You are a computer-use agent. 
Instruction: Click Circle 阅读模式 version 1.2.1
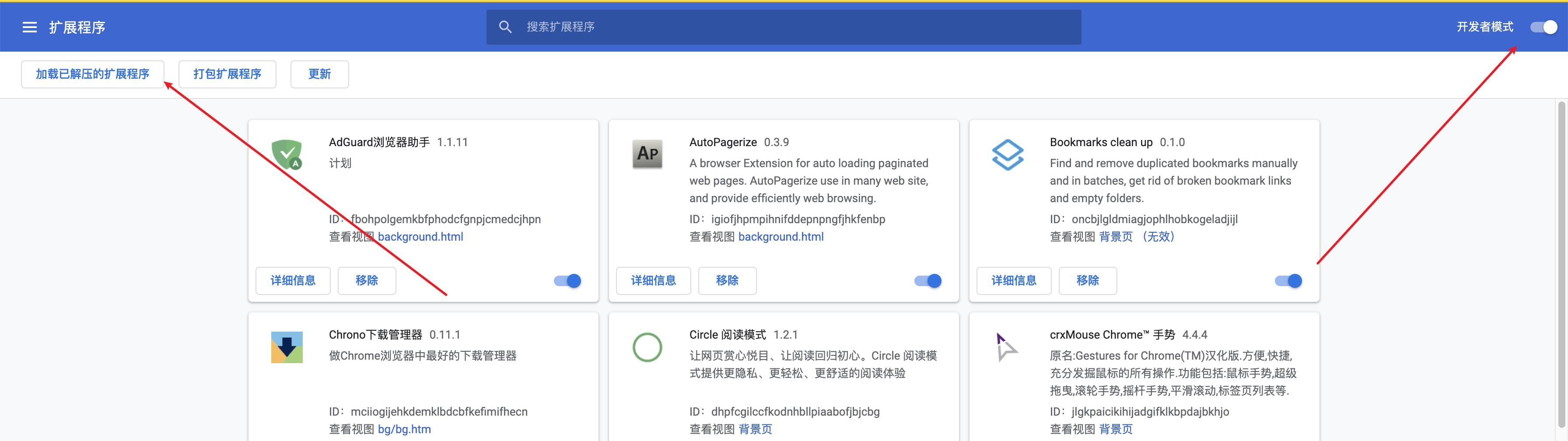click(786, 335)
